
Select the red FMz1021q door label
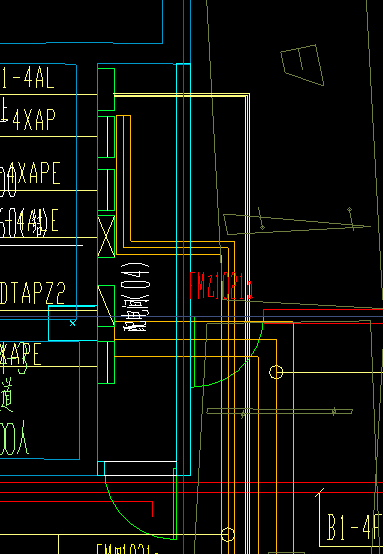tap(221, 286)
